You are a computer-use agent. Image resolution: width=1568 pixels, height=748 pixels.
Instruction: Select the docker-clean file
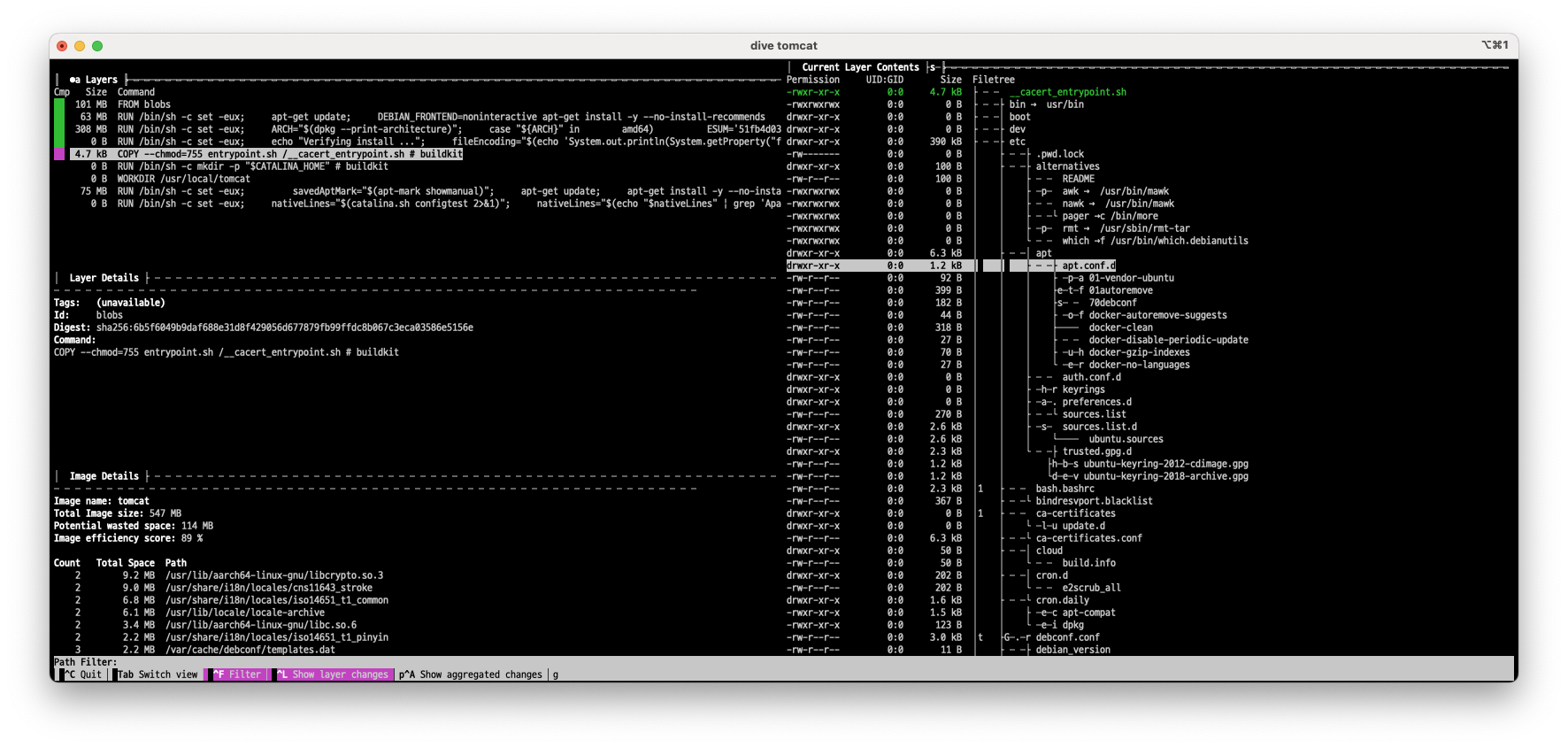(1121, 328)
